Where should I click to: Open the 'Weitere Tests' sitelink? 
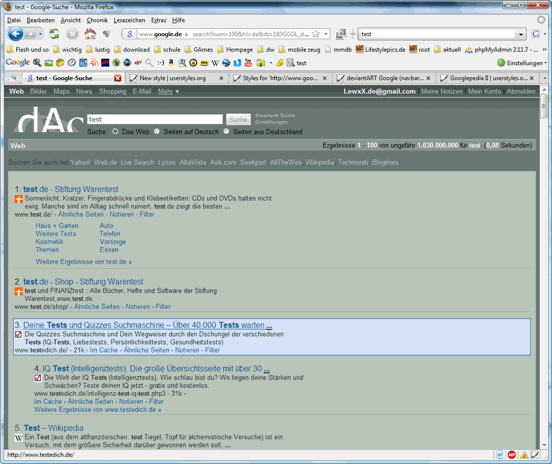click(56, 233)
